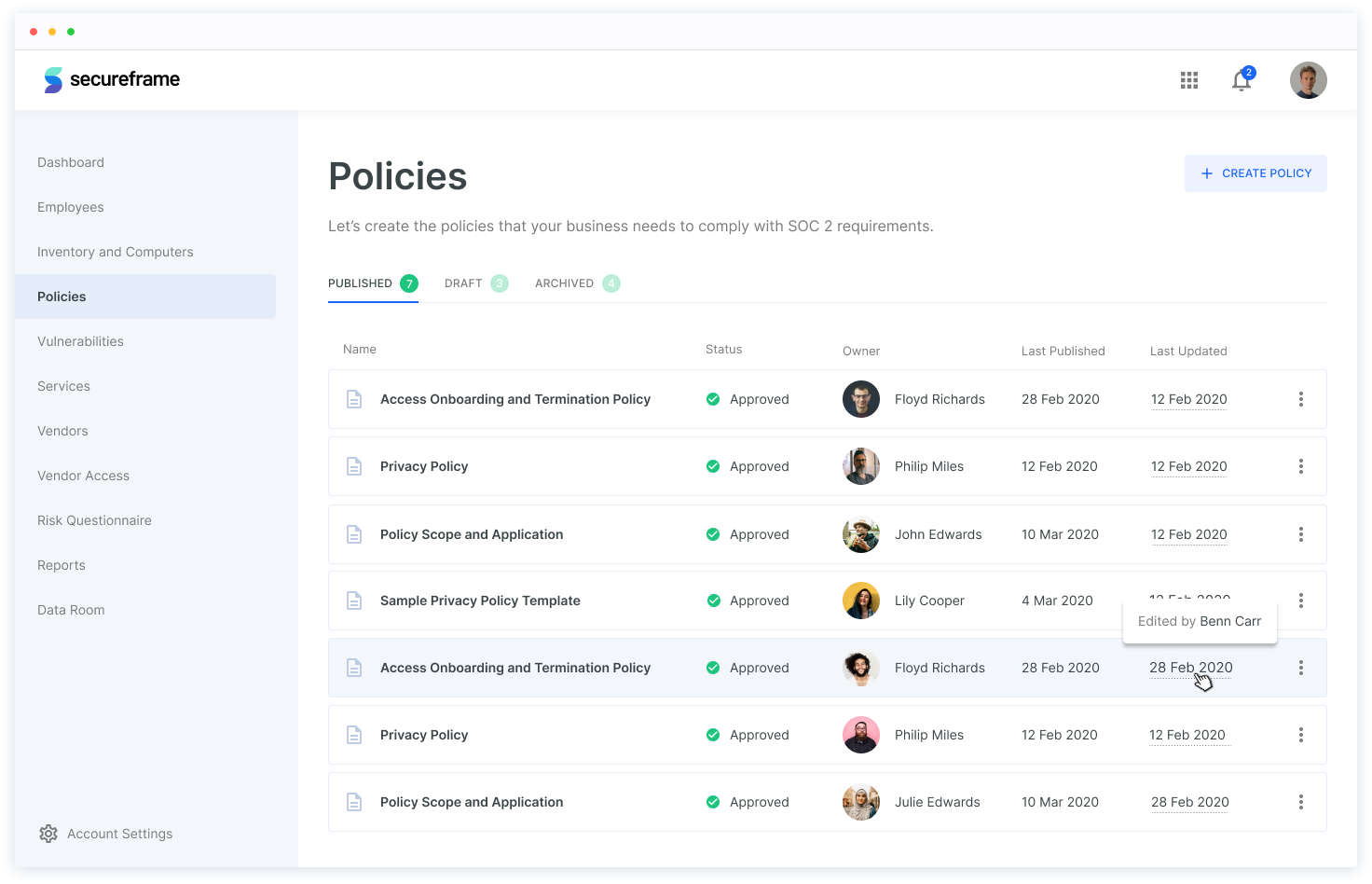The width and height of the screenshot is (1372, 884).
Task: Go to Vulnerabilities in the sidebar
Action: pyautogui.click(x=80, y=341)
